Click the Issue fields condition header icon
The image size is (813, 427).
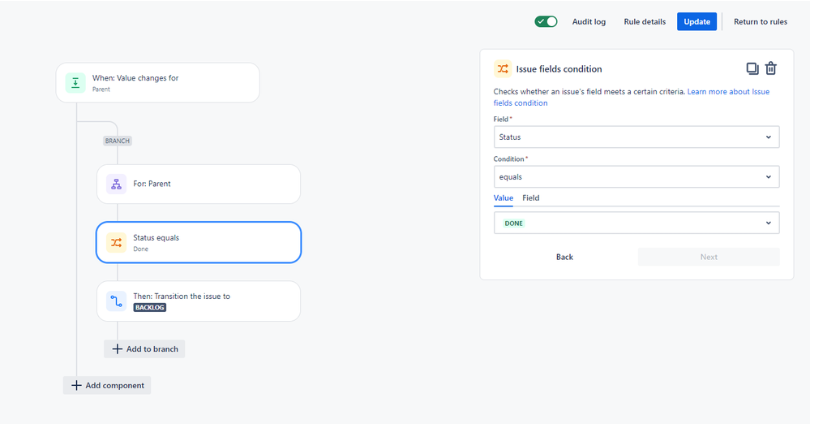coord(502,68)
